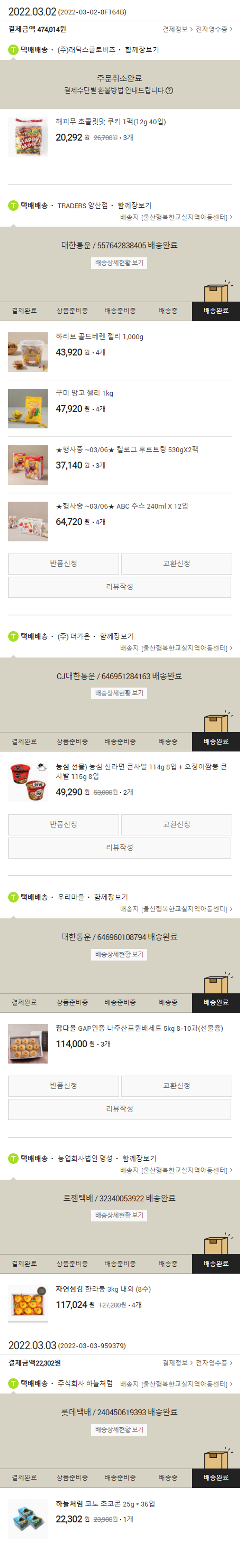Click the green T badge beside TRADERS 양산점

[x=13, y=205]
